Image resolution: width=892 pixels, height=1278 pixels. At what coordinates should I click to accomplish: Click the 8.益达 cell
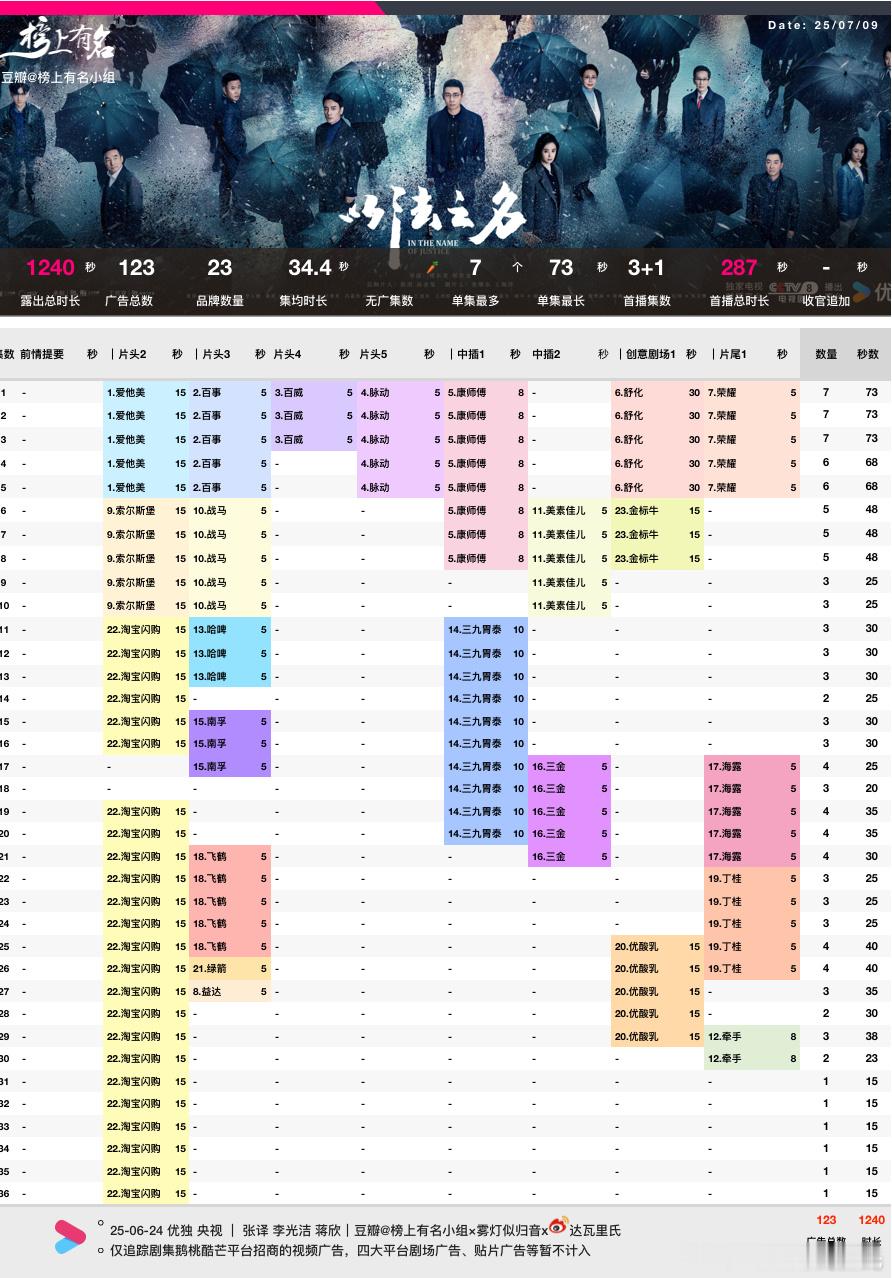point(230,992)
